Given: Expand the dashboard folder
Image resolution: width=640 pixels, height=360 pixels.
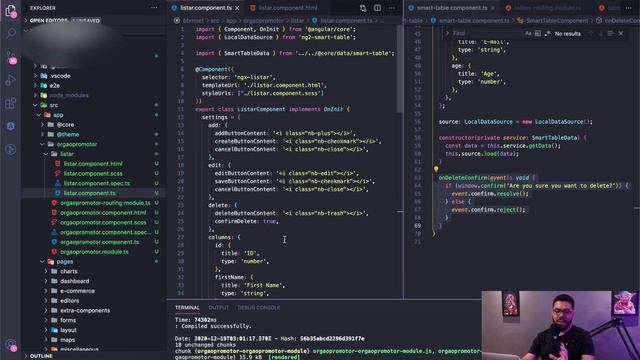Looking at the screenshot, I should [75, 281].
